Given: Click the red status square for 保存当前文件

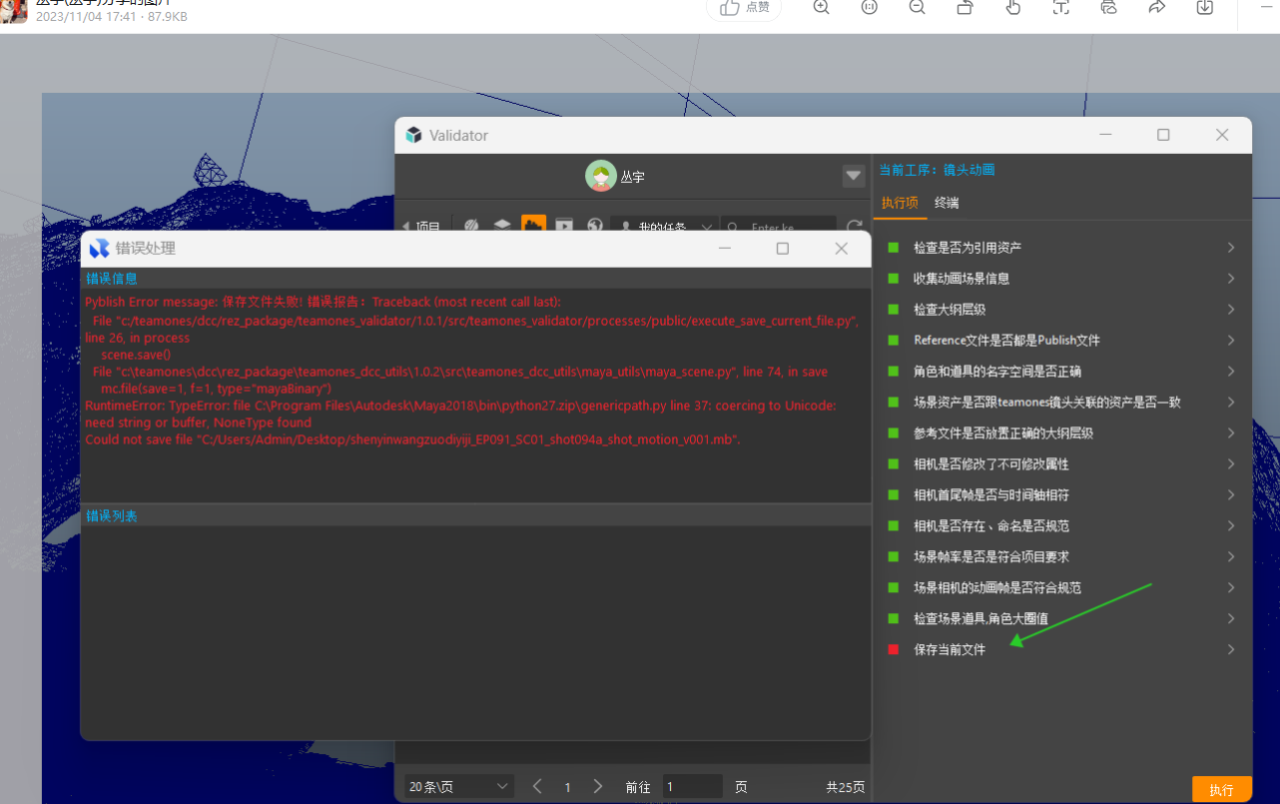Looking at the screenshot, I should click(x=893, y=650).
